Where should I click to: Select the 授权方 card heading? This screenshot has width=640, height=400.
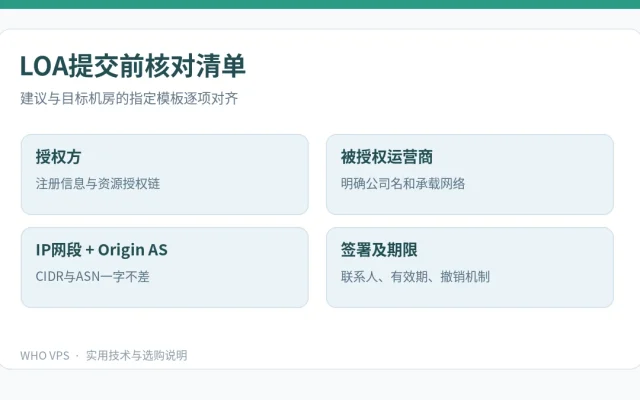point(58,157)
